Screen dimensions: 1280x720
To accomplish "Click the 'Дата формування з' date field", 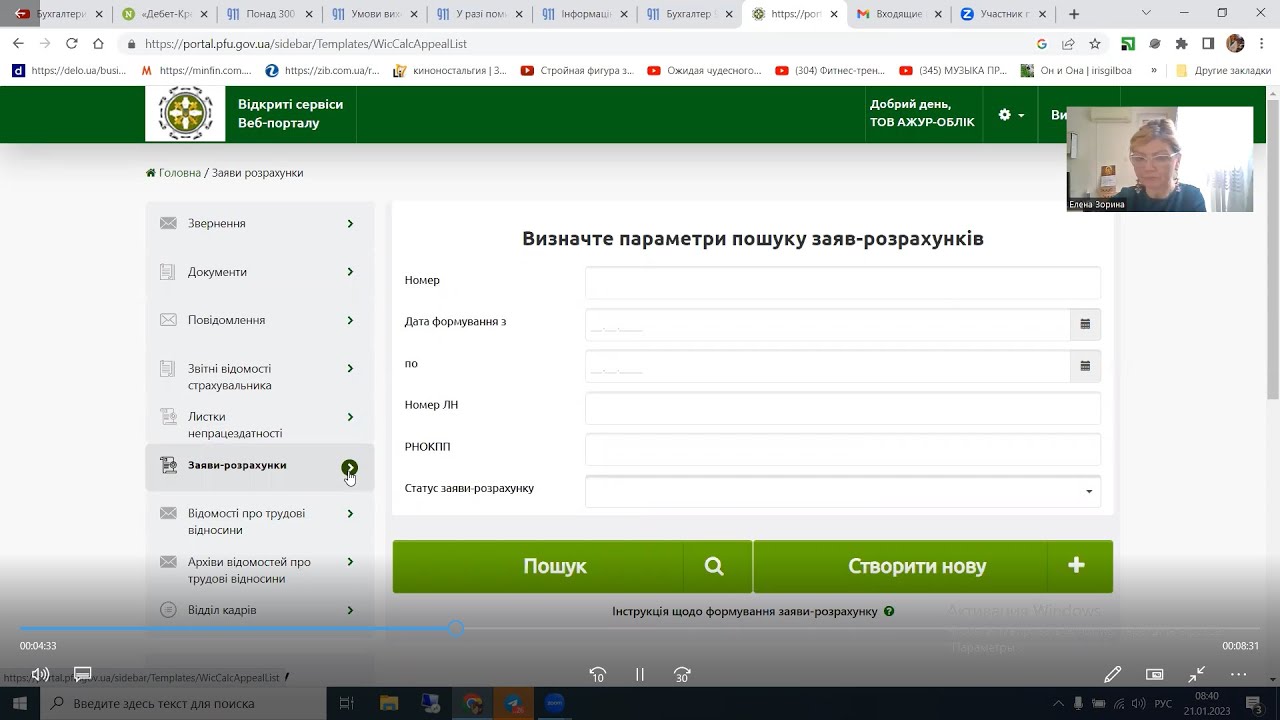I will pos(828,324).
